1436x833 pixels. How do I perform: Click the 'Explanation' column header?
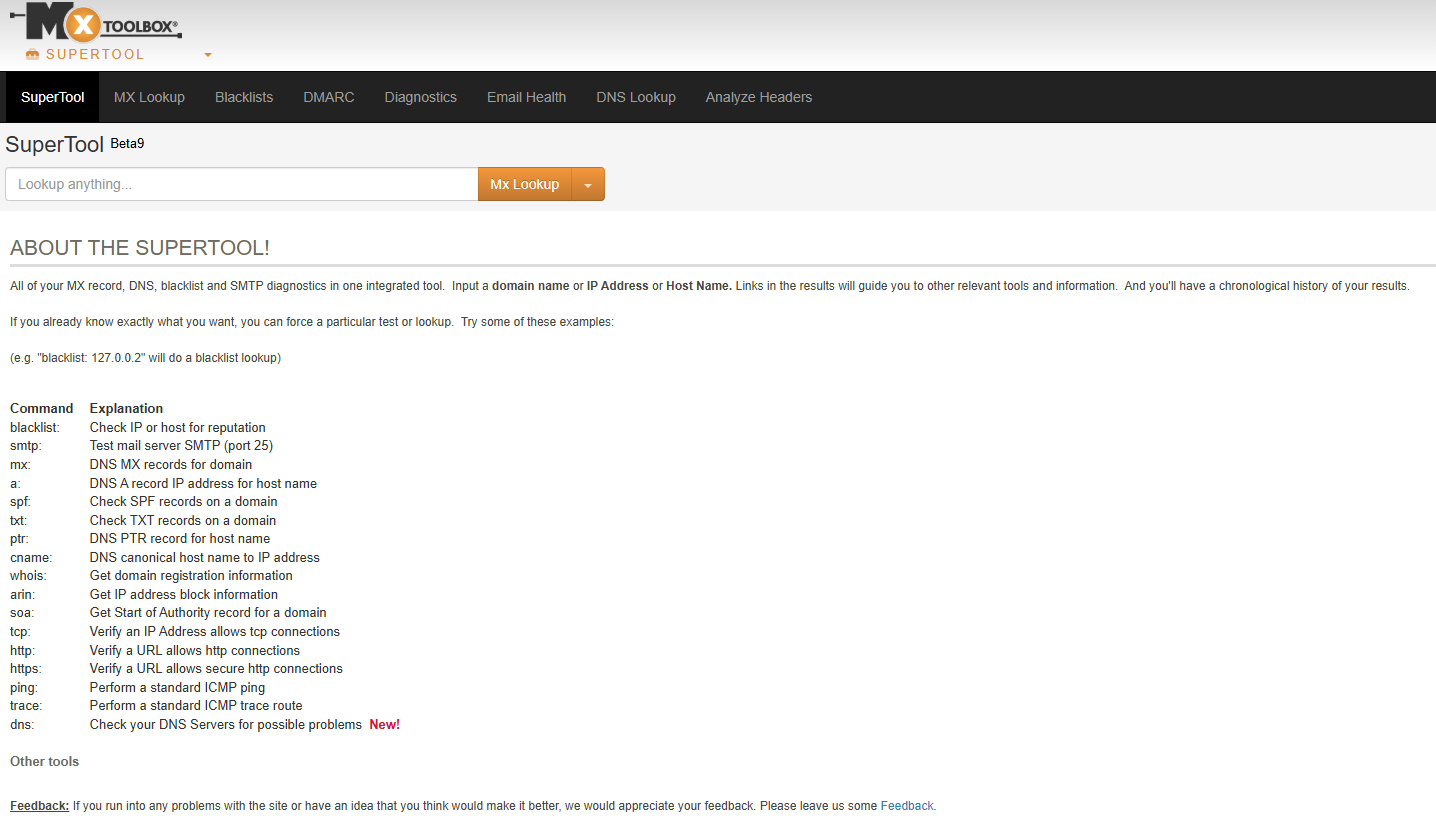126,408
